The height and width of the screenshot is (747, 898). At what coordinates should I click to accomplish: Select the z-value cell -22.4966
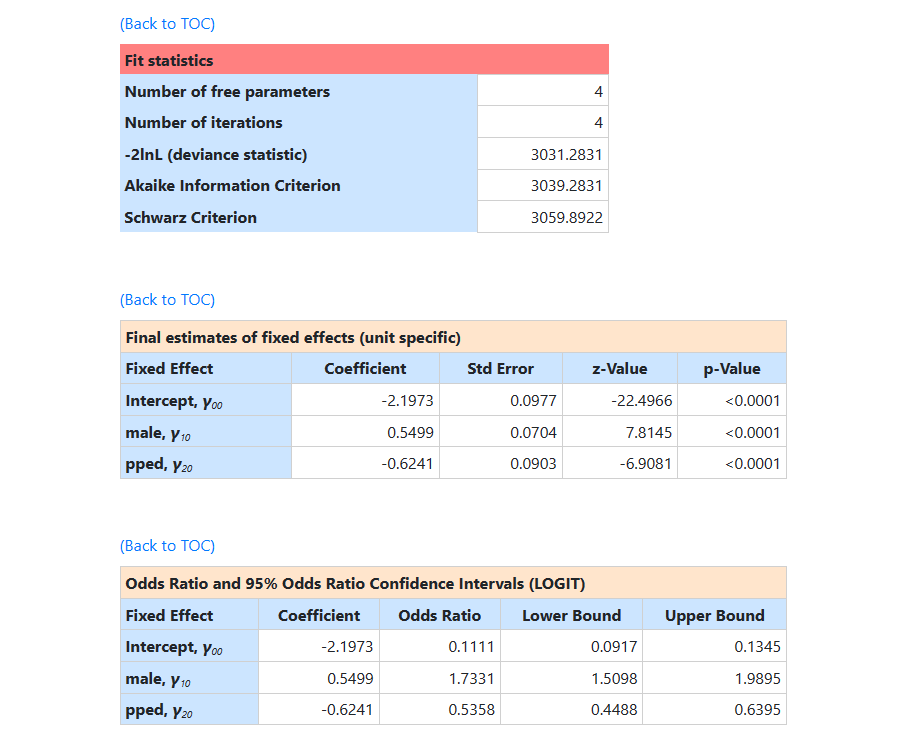(x=641, y=401)
